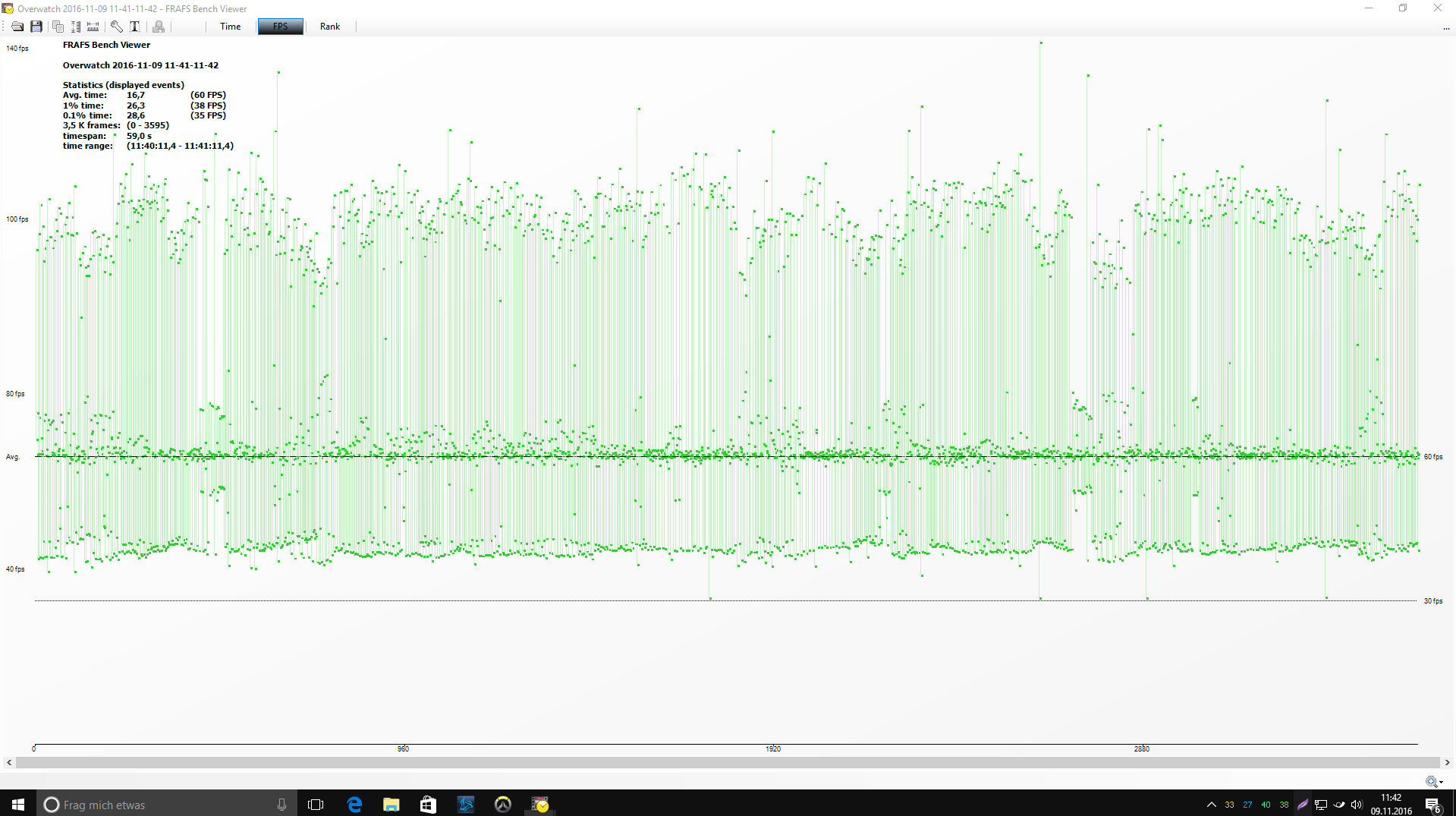Open File Explorer from the taskbar
Screen dimensions: 1456x816
[x=392, y=804]
